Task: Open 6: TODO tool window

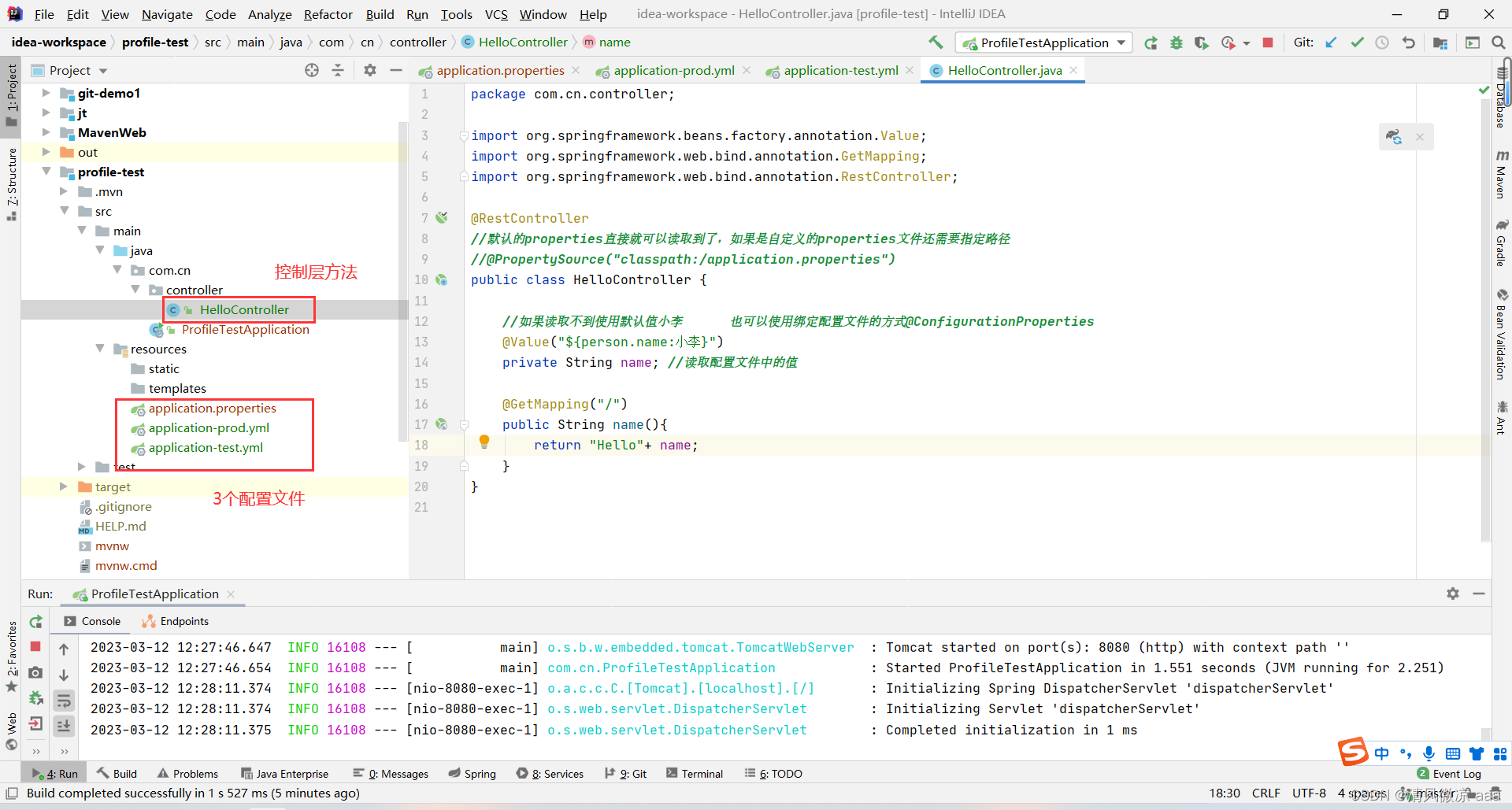Action: point(773,774)
